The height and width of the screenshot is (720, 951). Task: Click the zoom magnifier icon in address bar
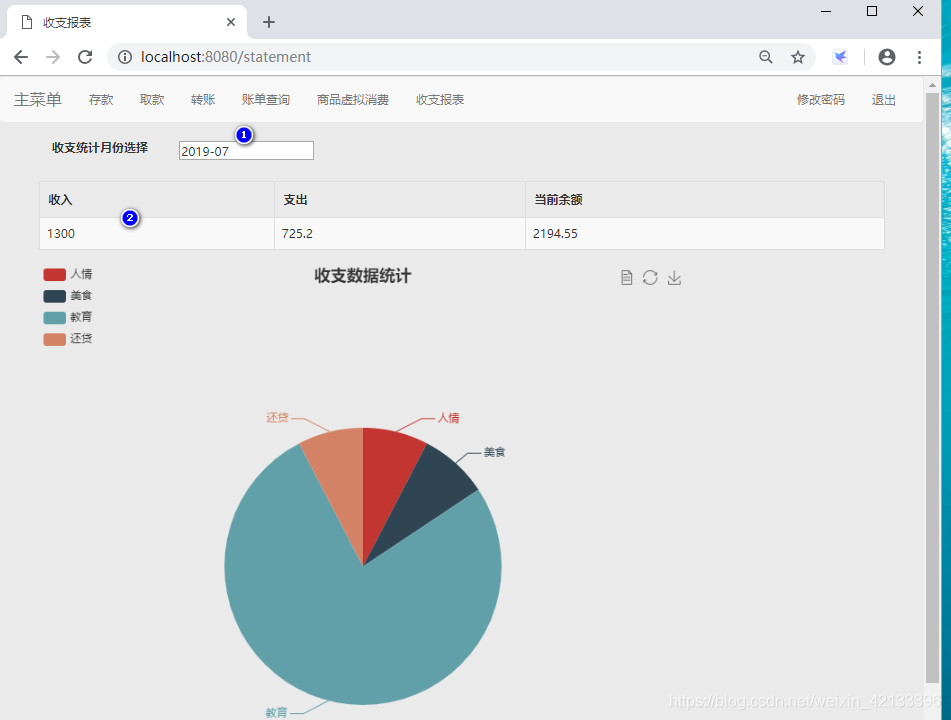766,57
